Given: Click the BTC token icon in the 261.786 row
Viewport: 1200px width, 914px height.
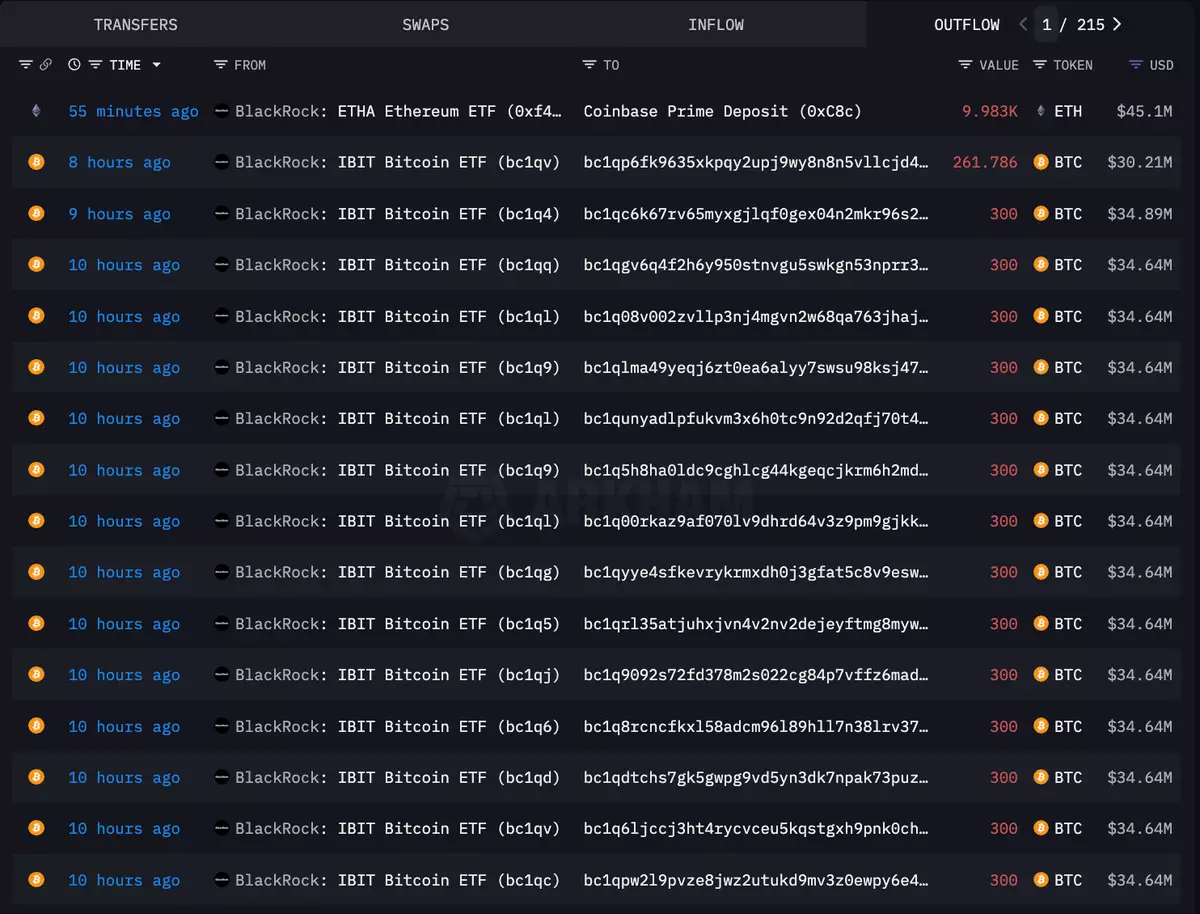Looking at the screenshot, I should coord(1041,162).
